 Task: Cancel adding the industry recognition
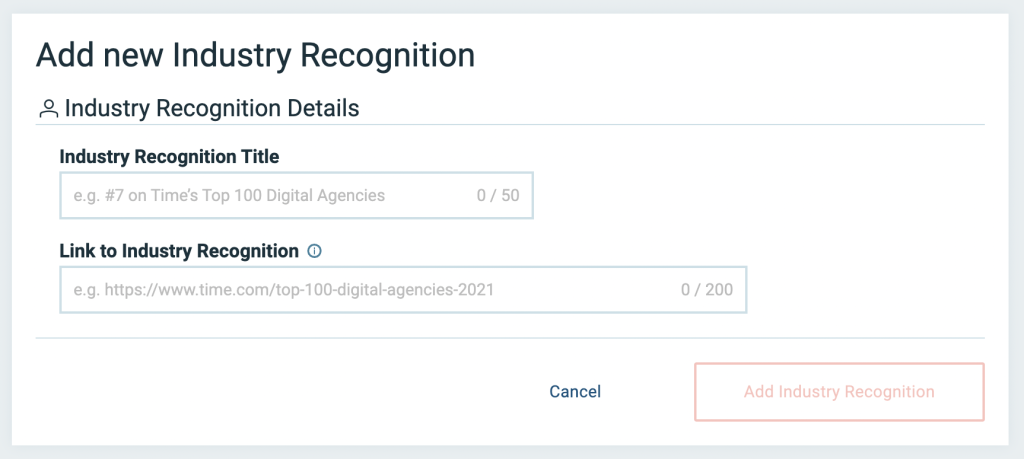[575, 392]
